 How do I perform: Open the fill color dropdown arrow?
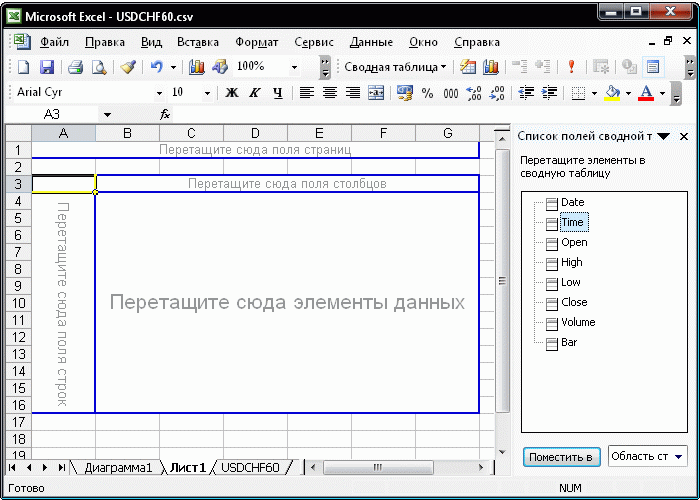click(x=629, y=93)
